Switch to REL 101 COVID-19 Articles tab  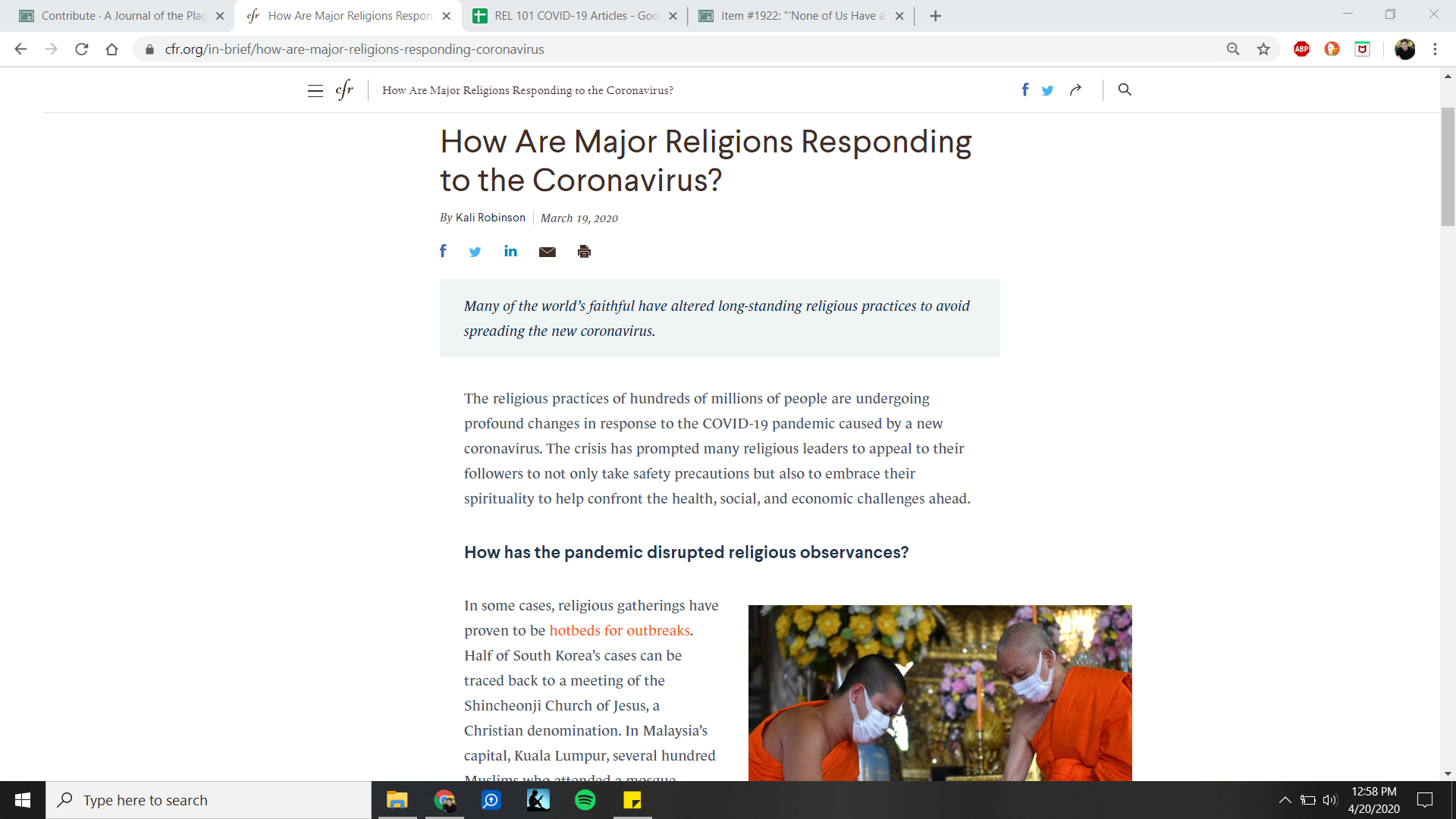575,16
